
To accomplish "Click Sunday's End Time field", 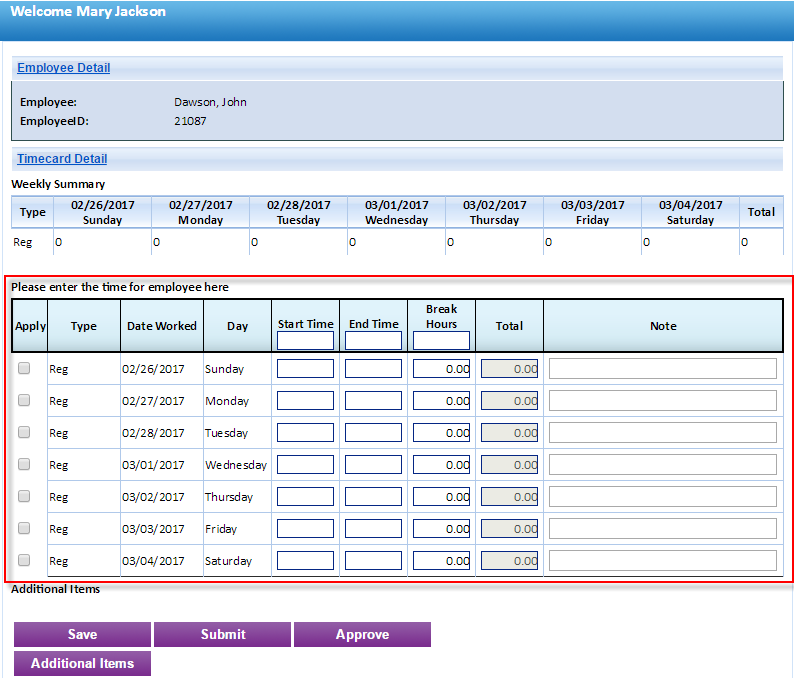I will pyautogui.click(x=373, y=369).
